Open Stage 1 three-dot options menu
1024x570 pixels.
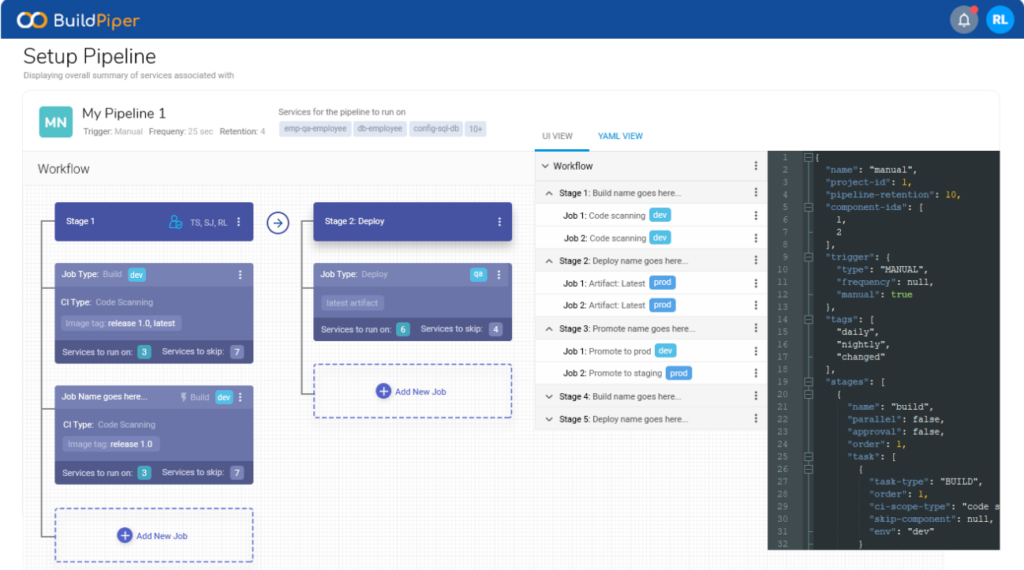point(239,222)
